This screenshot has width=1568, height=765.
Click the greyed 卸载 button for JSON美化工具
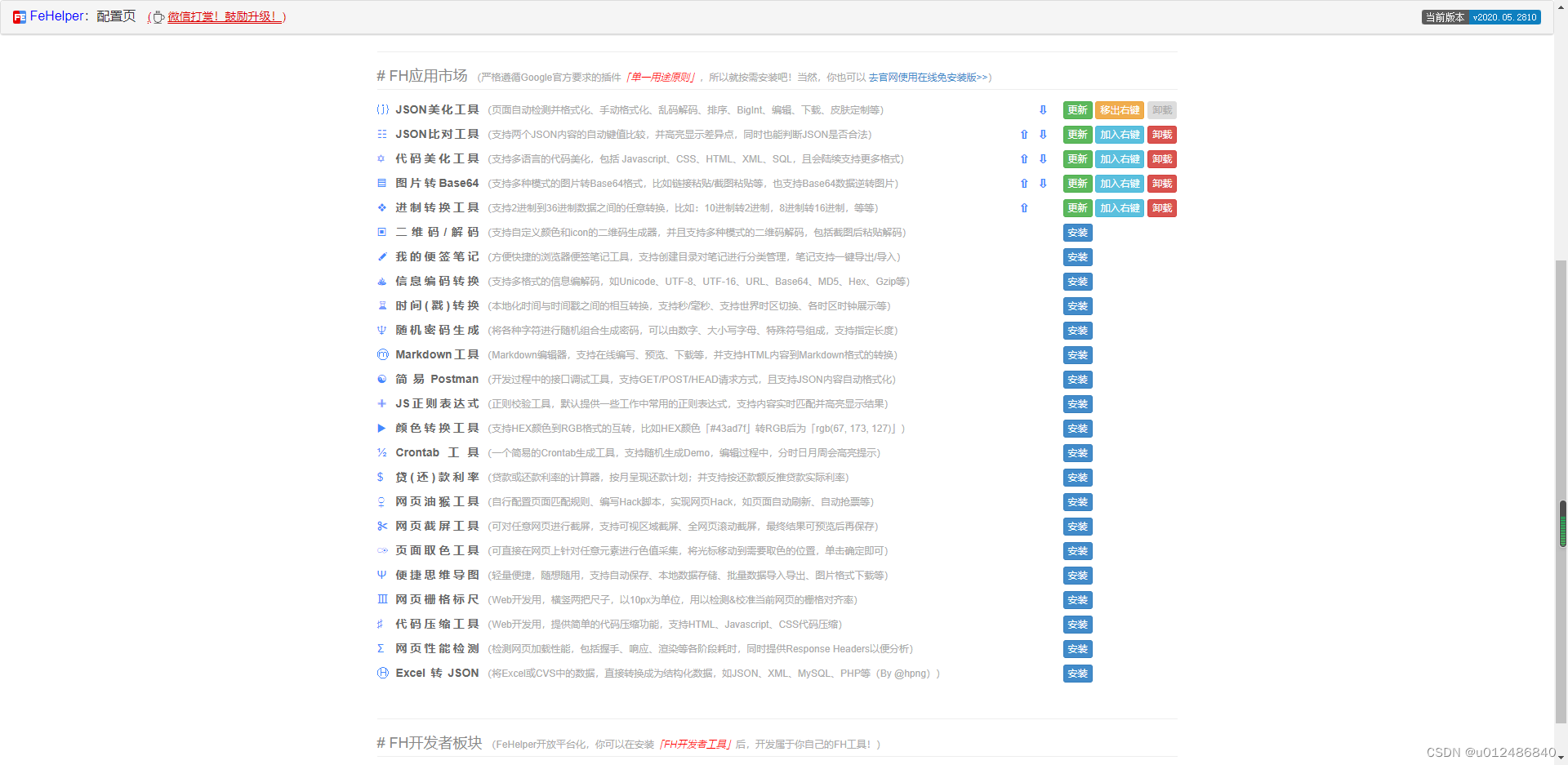[1162, 110]
